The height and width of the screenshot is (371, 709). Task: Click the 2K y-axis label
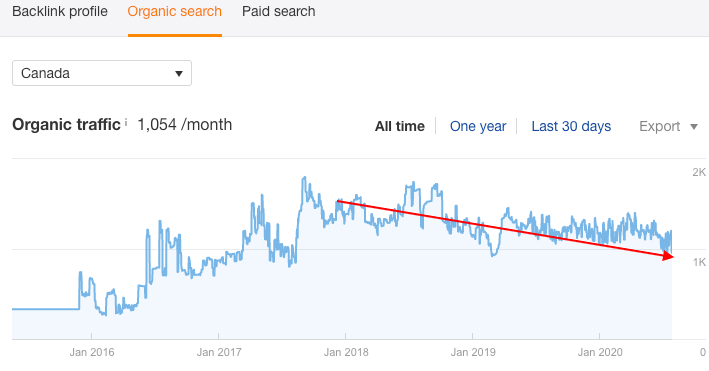click(x=699, y=172)
